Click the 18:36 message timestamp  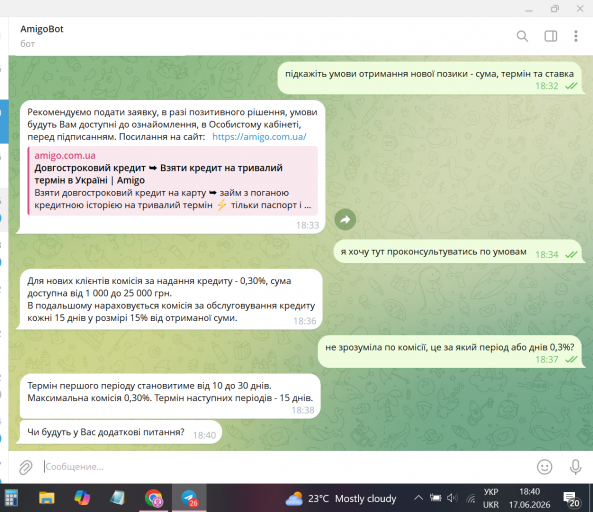tap(305, 321)
